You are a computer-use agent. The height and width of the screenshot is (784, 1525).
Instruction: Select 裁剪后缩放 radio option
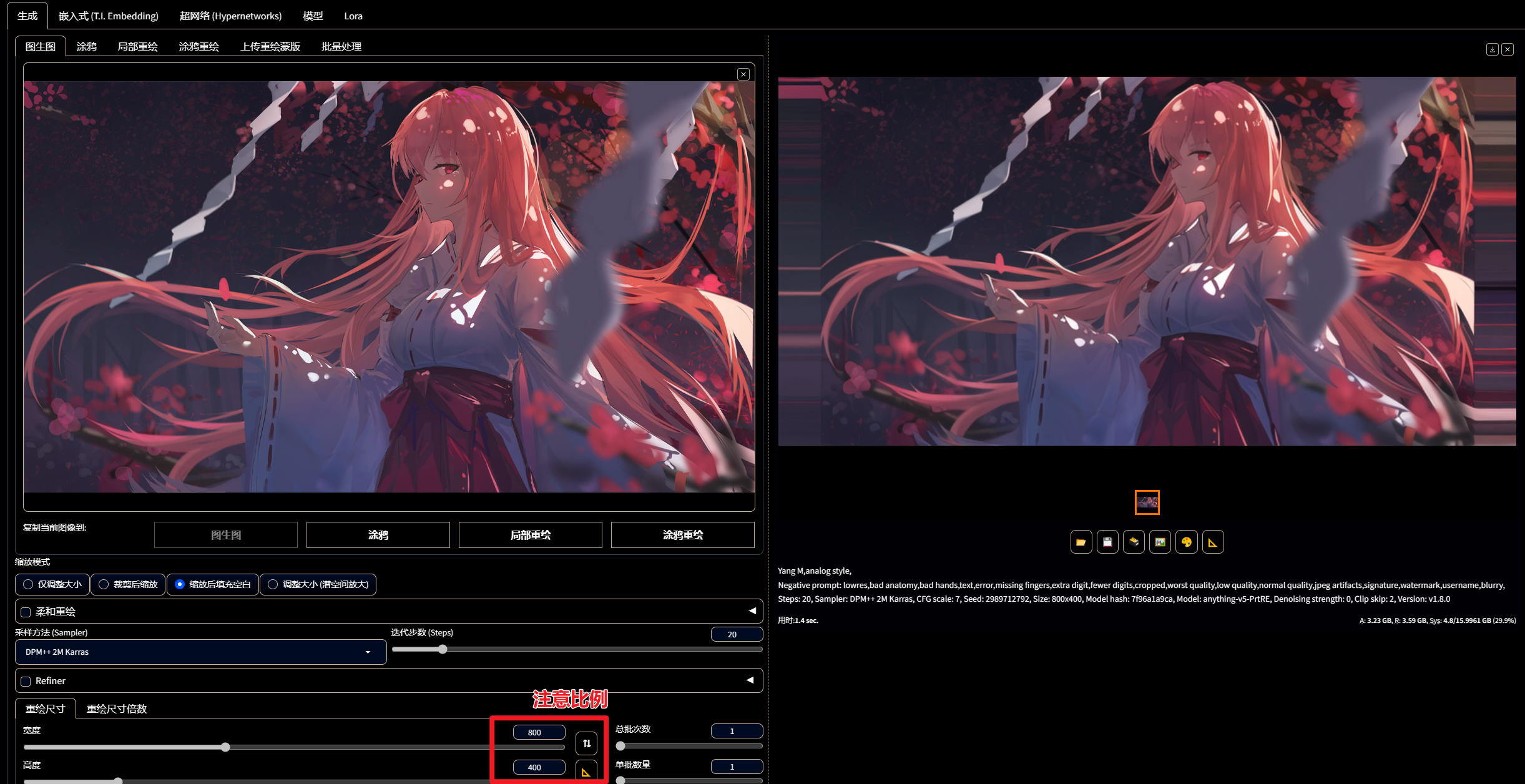coord(104,584)
